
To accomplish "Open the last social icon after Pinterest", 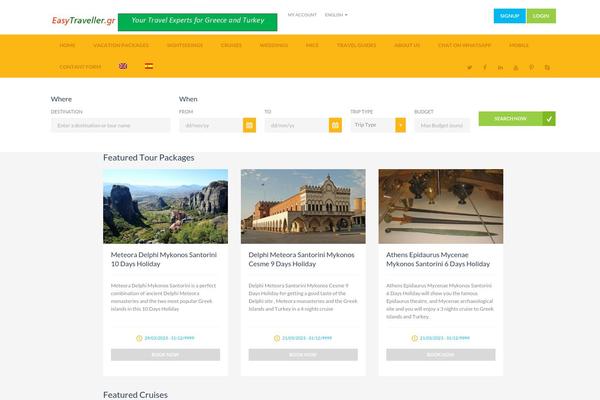I will click(x=547, y=67).
